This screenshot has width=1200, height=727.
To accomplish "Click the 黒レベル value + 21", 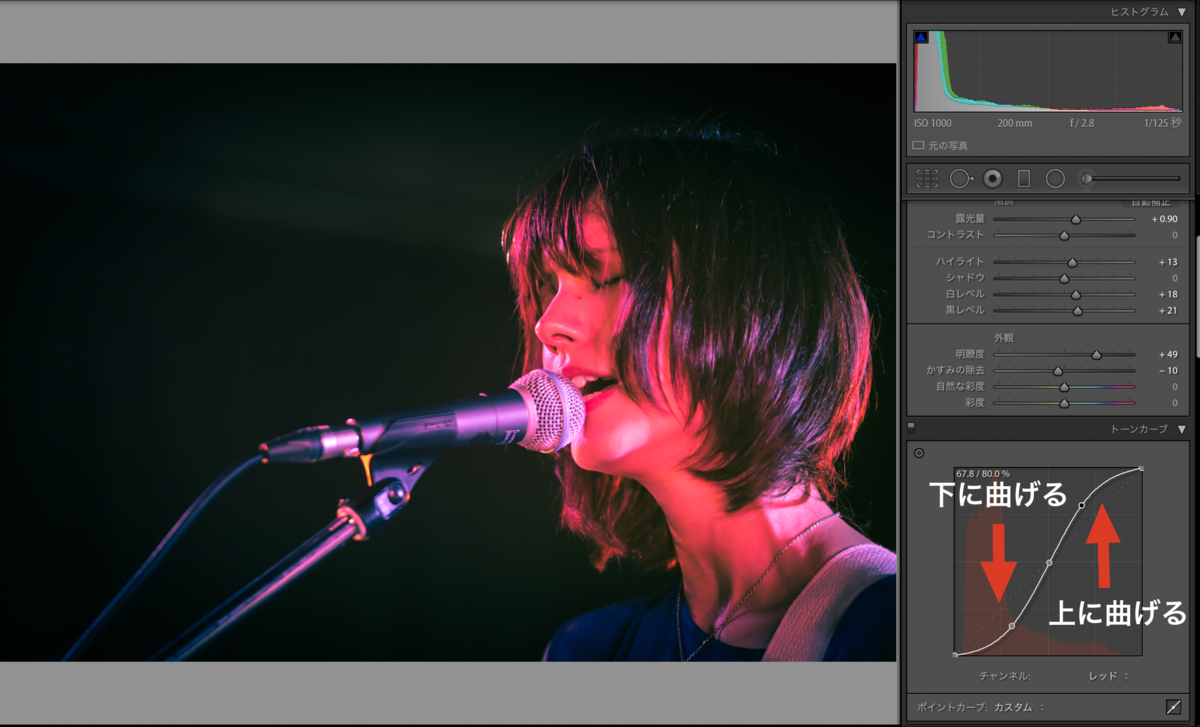I will [1168, 310].
